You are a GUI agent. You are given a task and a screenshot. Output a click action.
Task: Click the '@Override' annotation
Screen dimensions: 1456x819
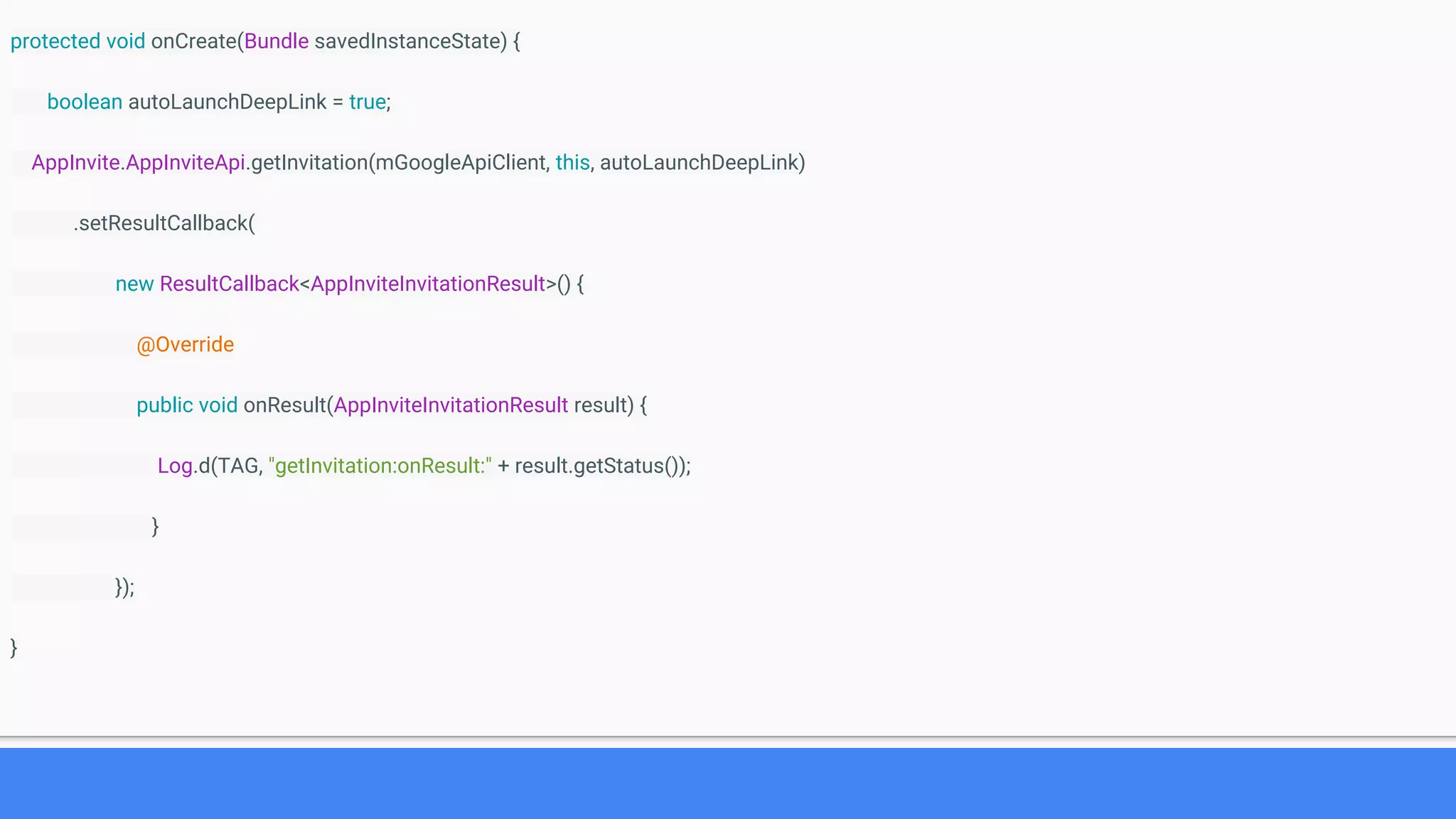click(185, 345)
